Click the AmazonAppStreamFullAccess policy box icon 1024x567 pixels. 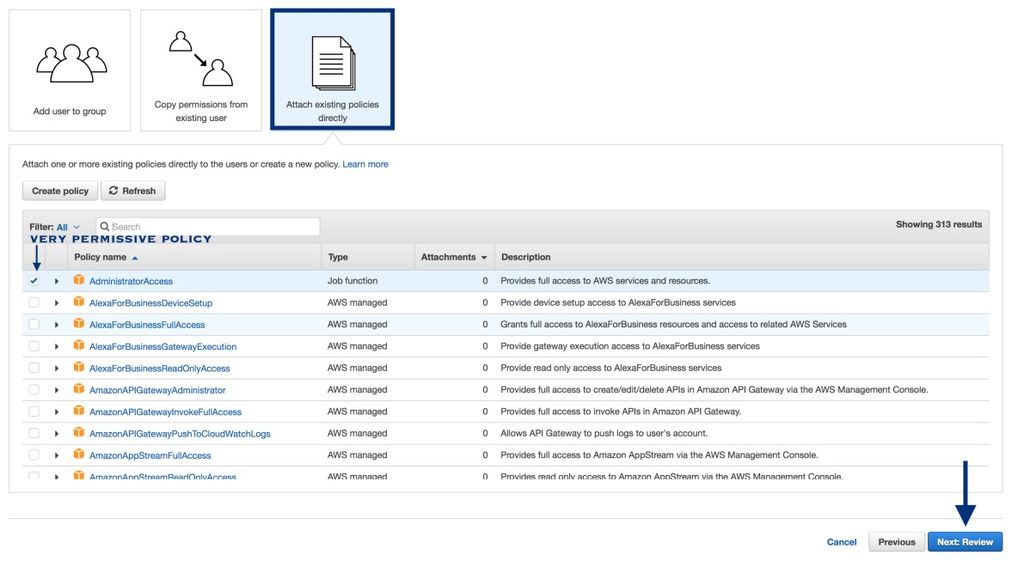coord(79,455)
